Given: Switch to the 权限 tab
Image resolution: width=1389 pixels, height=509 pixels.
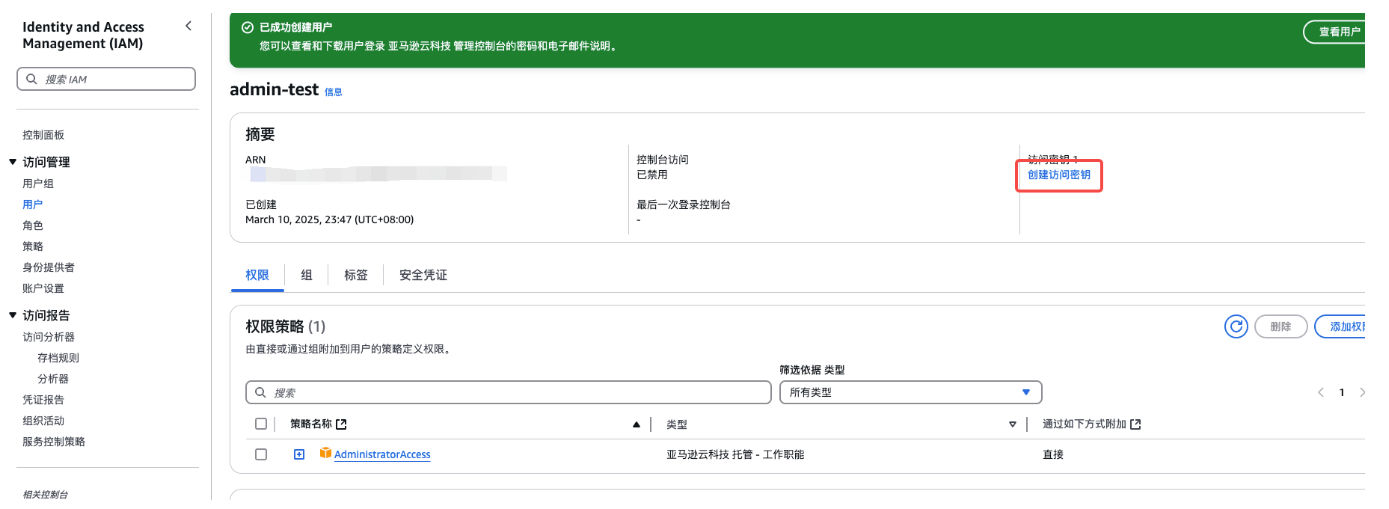Looking at the screenshot, I should [x=257, y=275].
